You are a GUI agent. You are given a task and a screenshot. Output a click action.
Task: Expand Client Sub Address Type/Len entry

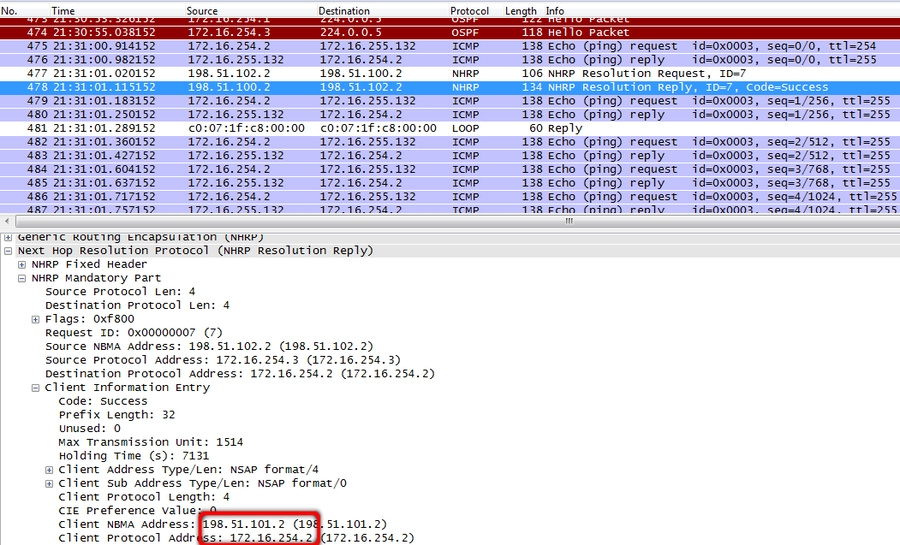pyautogui.click(x=49, y=483)
